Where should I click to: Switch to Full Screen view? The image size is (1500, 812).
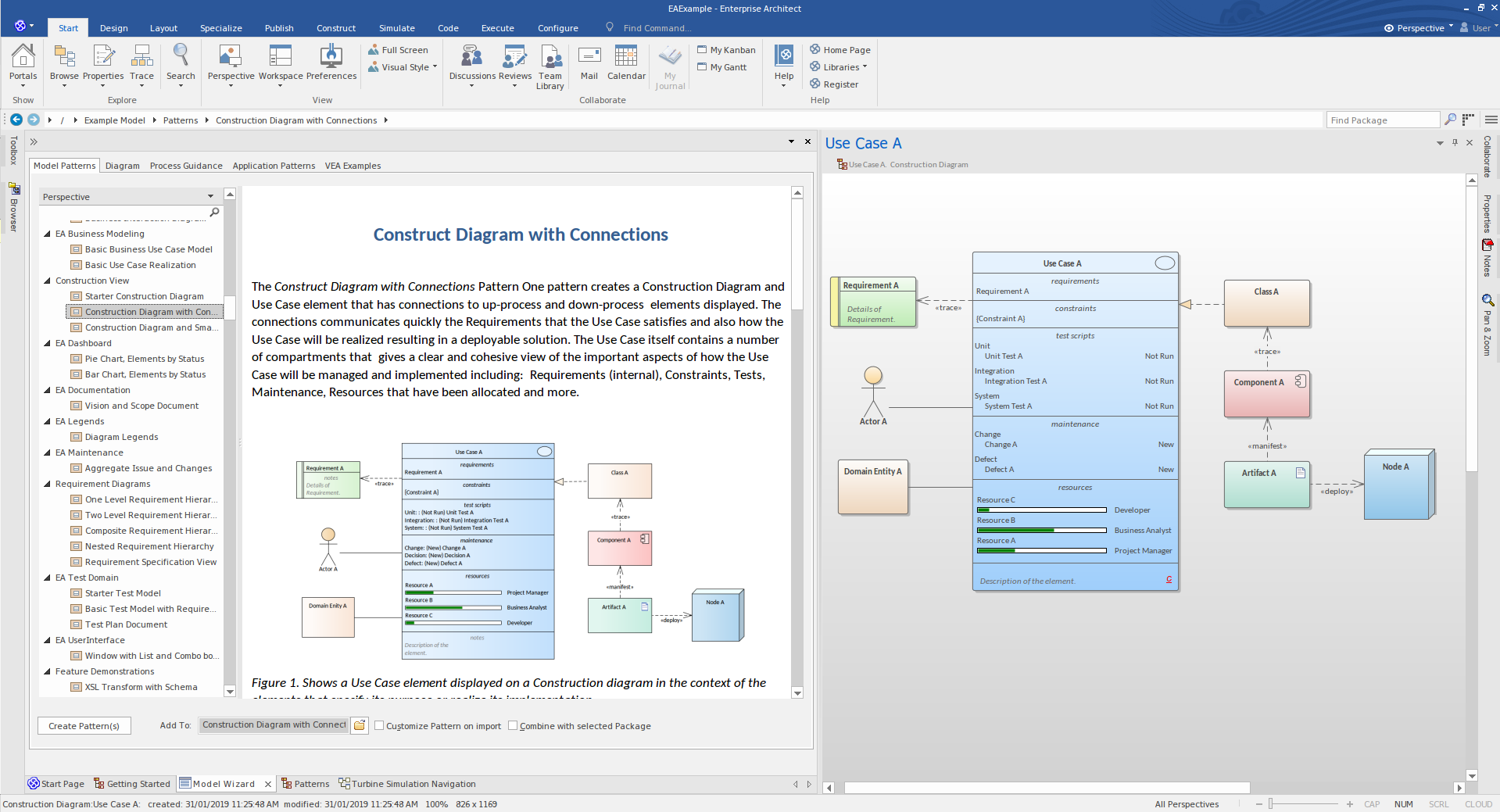pos(399,50)
